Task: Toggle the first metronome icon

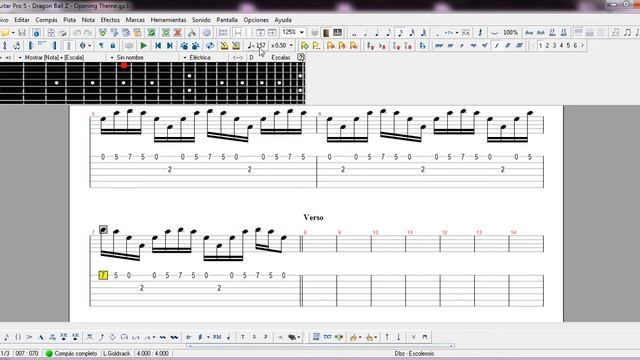Action: pos(224,46)
